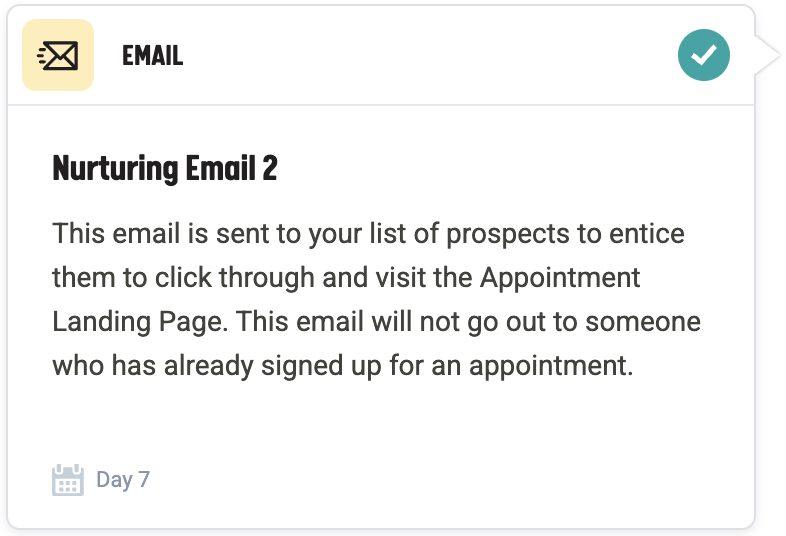Click the empty header area right of EMAIL
Screen dimensions: 786x536
[420, 56]
